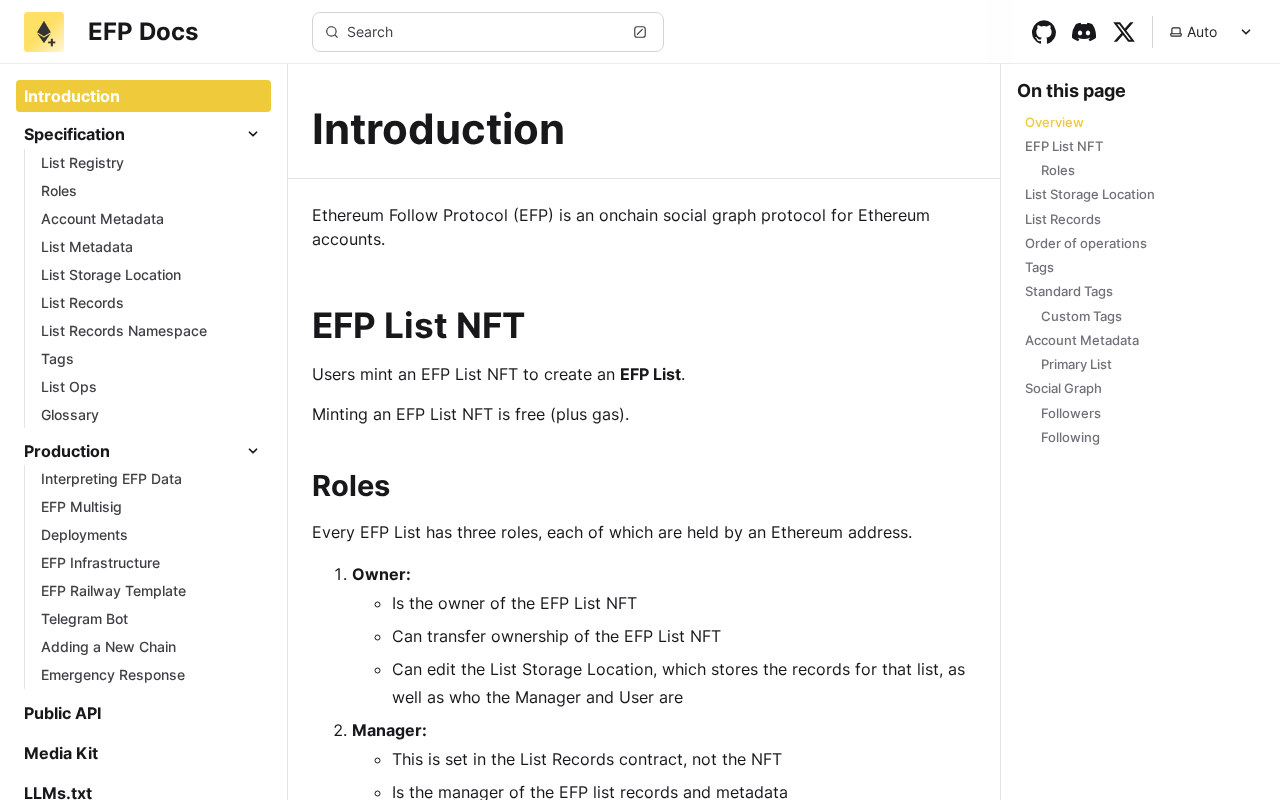Click the slash shortcut icon in search
The image size is (1280, 800).
640,32
